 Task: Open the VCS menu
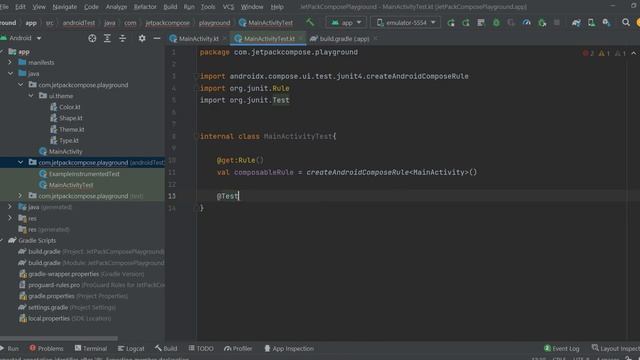(228, 7)
